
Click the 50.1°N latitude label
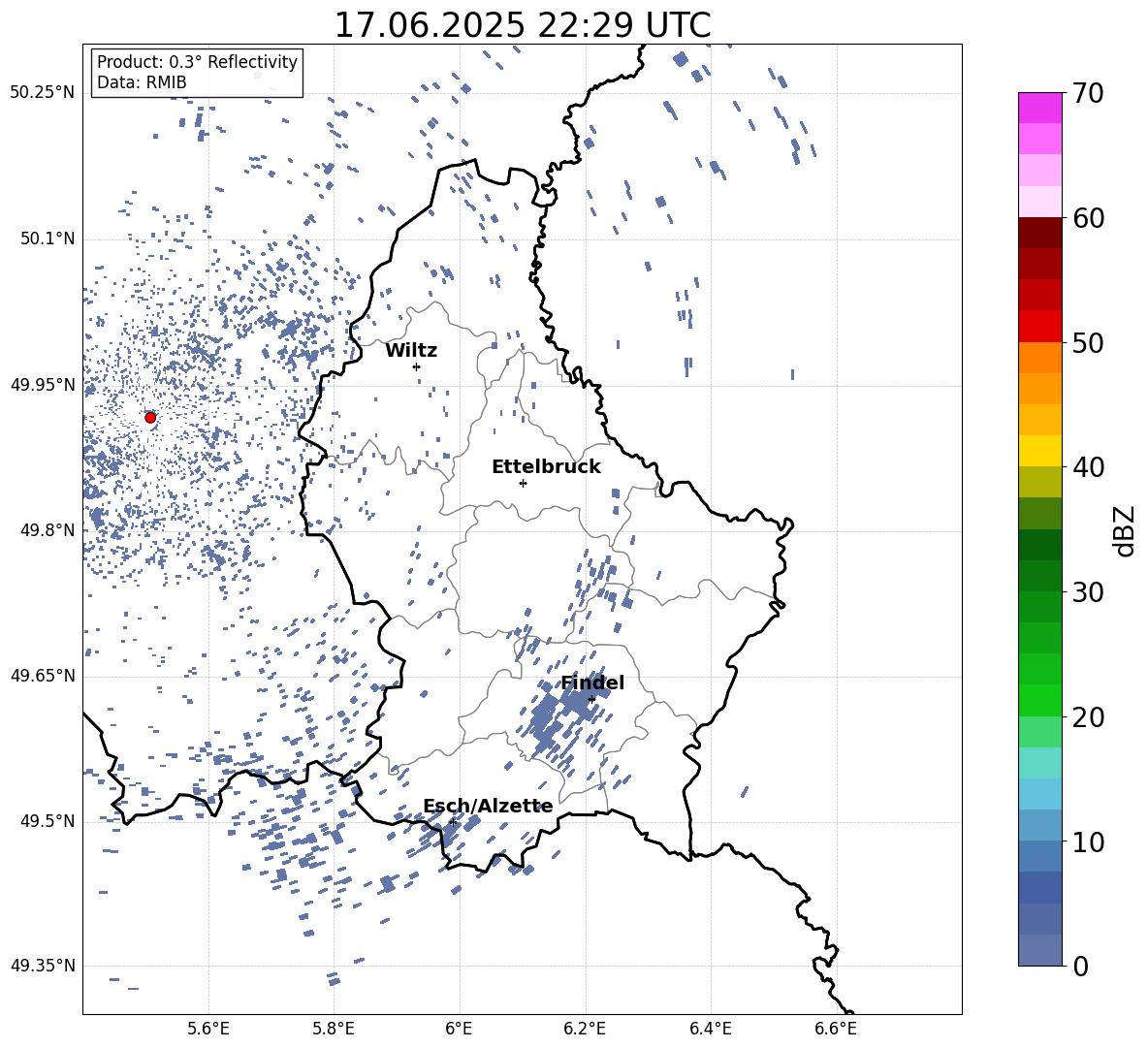pos(48,238)
